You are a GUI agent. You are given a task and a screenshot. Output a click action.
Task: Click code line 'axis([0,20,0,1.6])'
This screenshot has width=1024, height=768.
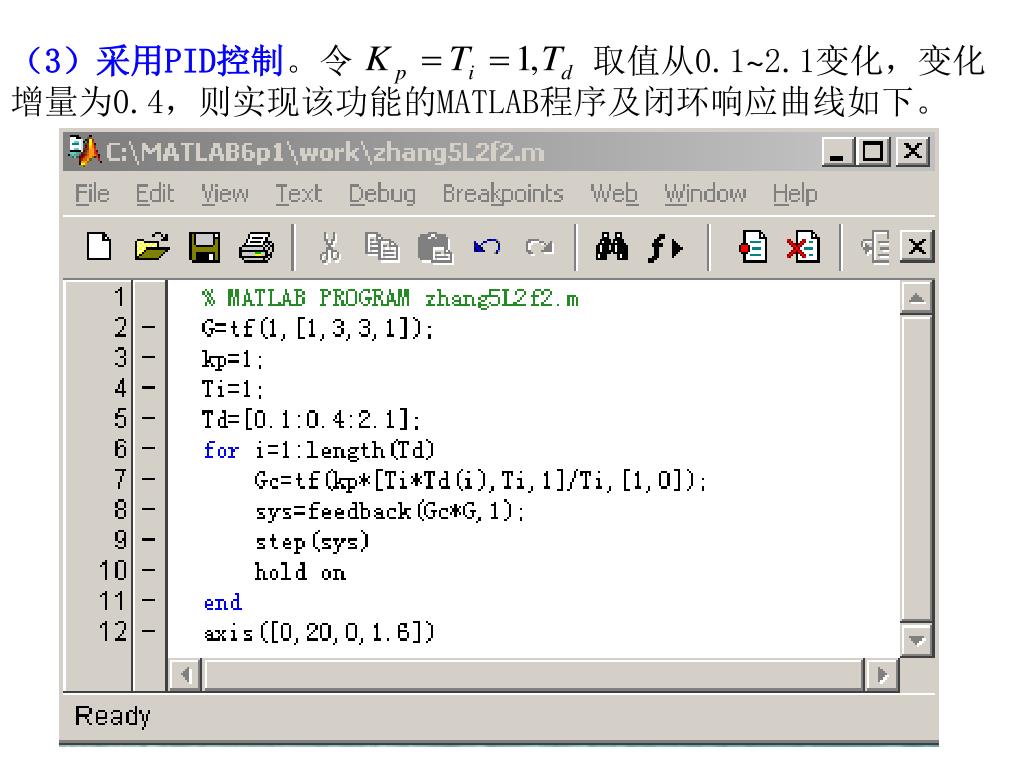[319, 632]
